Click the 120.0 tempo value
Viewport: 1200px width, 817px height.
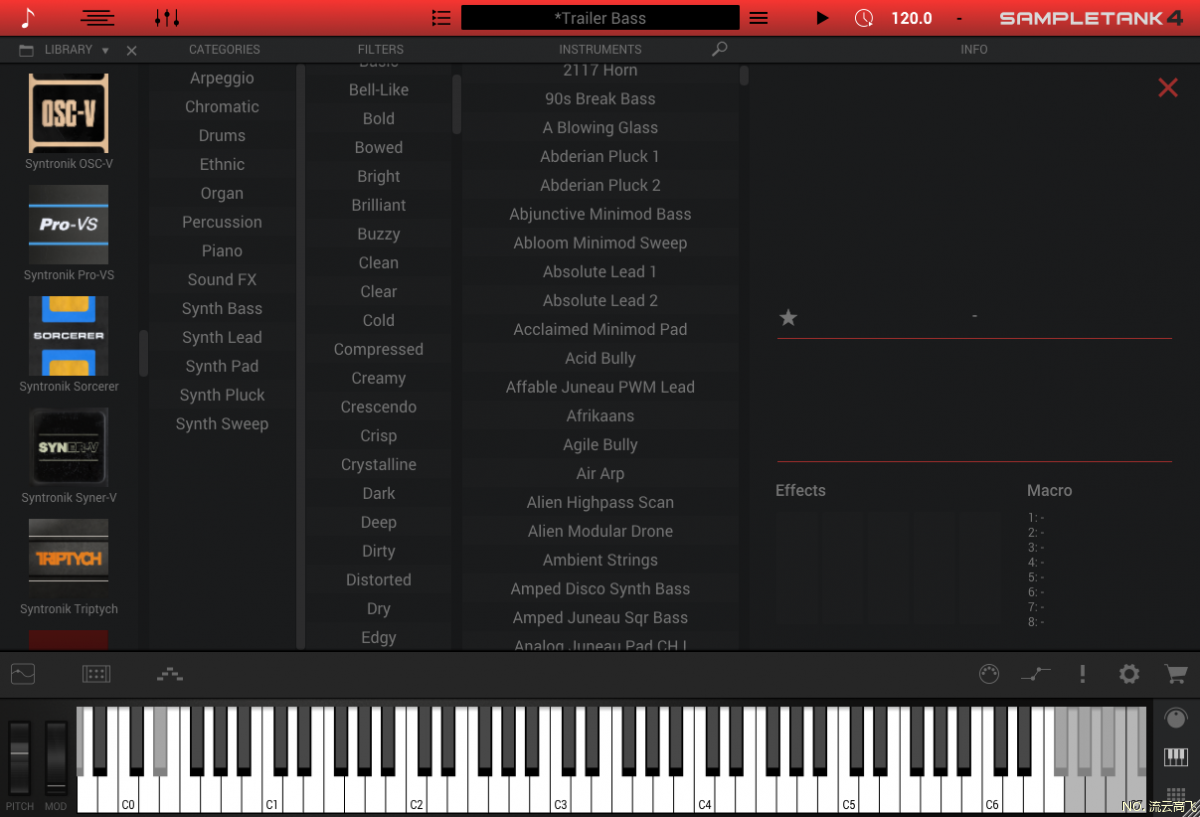(x=912, y=18)
